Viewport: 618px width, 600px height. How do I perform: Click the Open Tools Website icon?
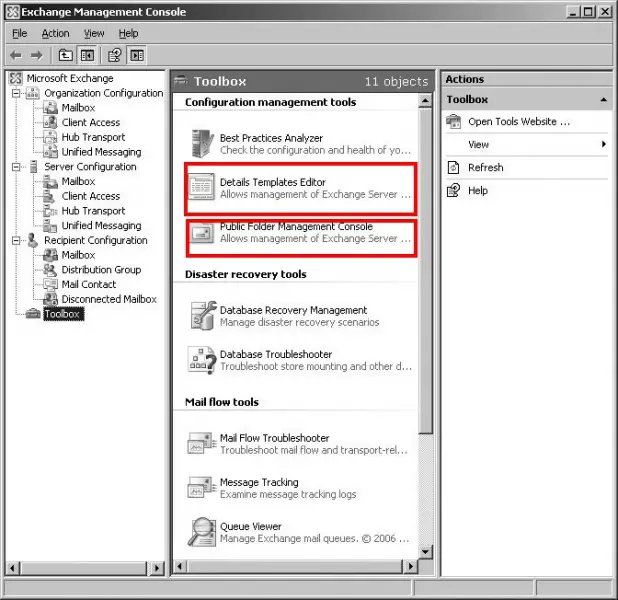(x=453, y=121)
